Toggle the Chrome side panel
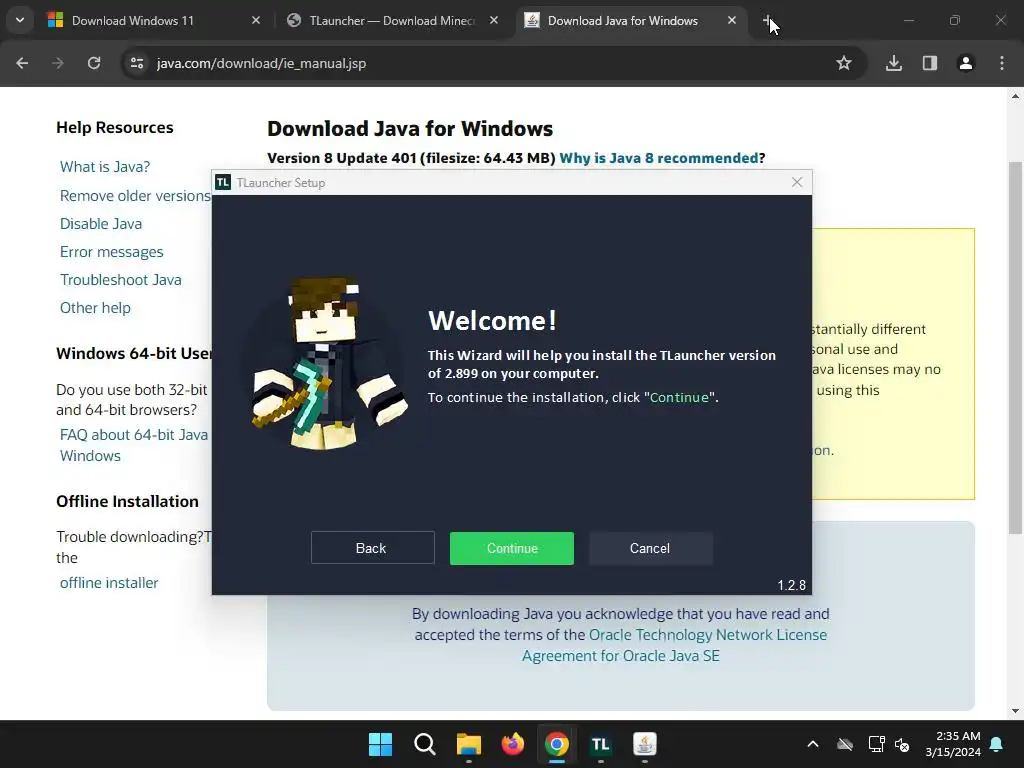This screenshot has width=1024, height=768. (930, 63)
